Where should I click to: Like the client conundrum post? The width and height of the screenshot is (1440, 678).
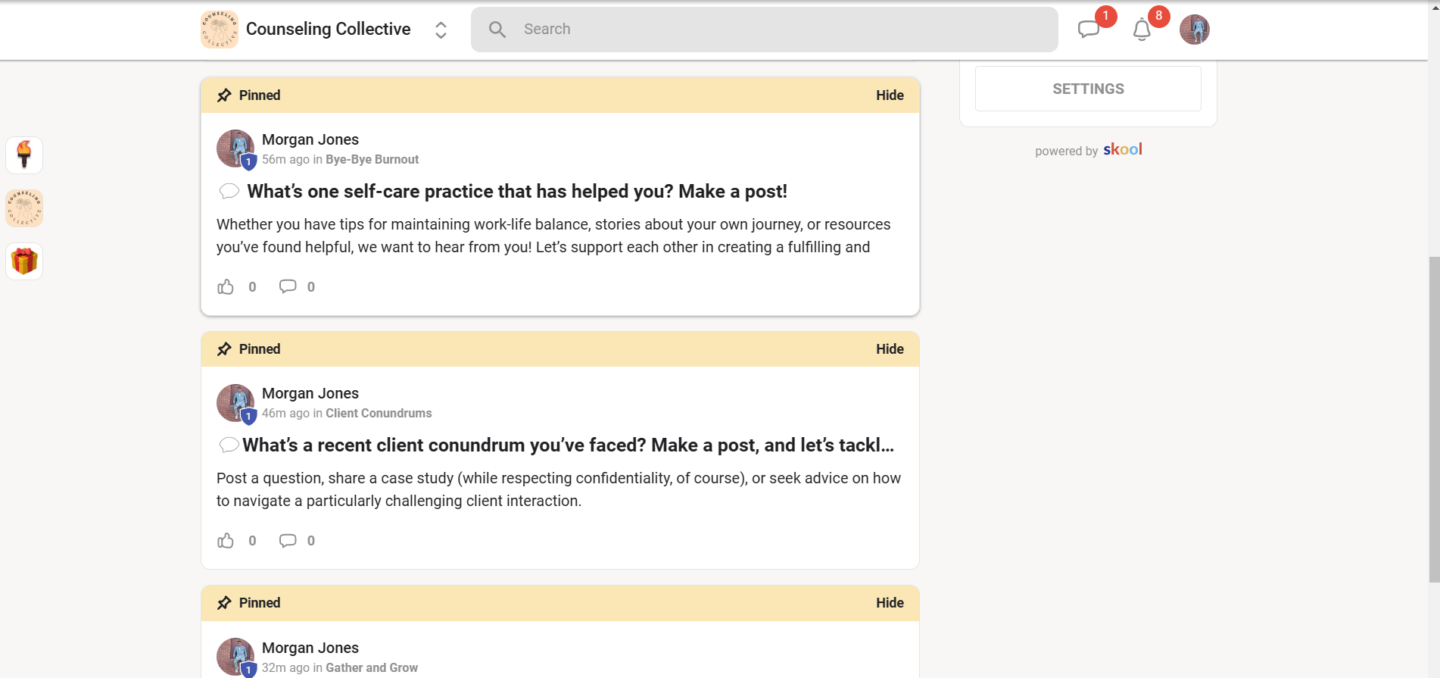tap(226, 541)
